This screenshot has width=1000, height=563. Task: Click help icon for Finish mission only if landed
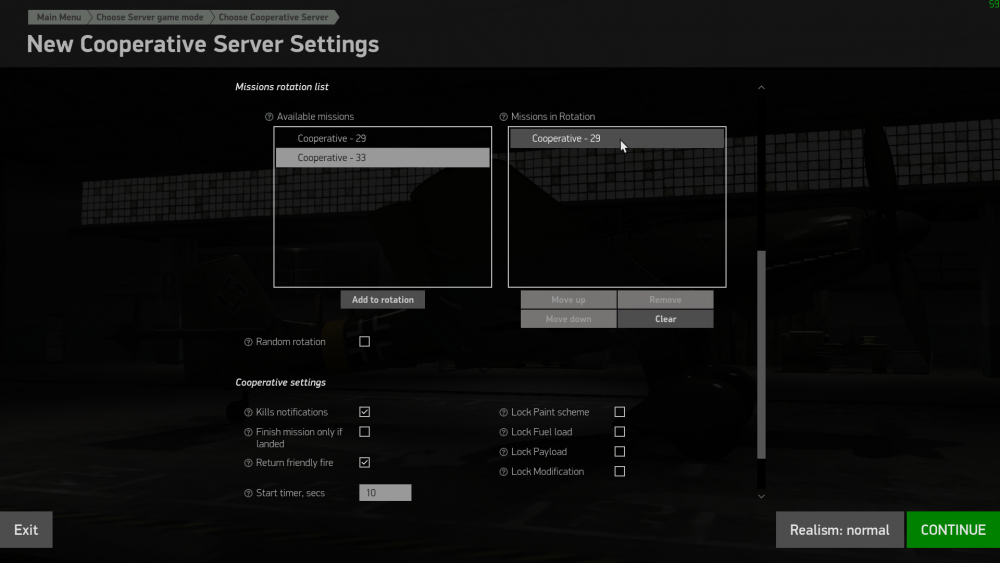(248, 432)
